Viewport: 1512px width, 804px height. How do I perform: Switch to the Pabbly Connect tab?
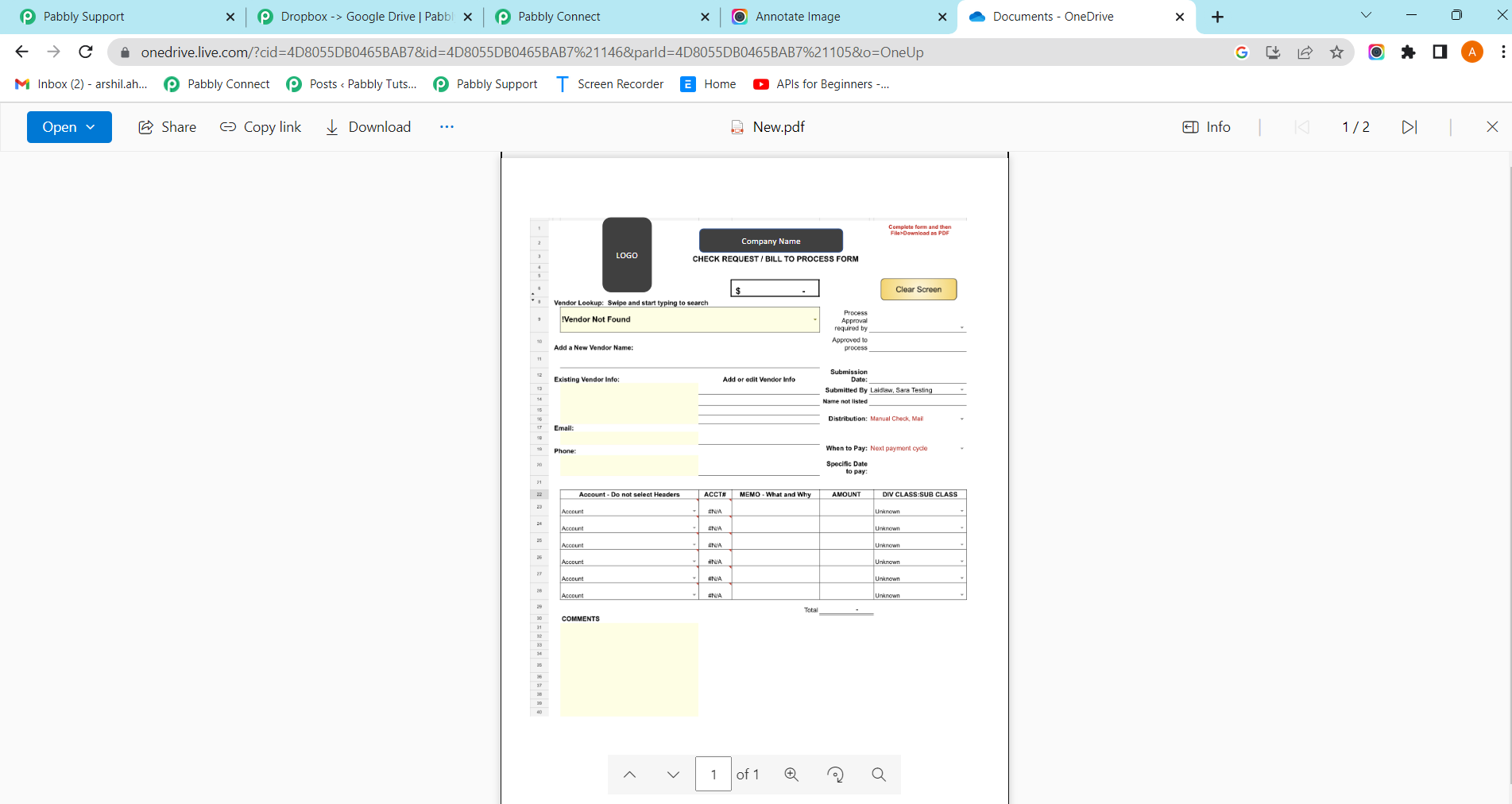[x=559, y=17]
